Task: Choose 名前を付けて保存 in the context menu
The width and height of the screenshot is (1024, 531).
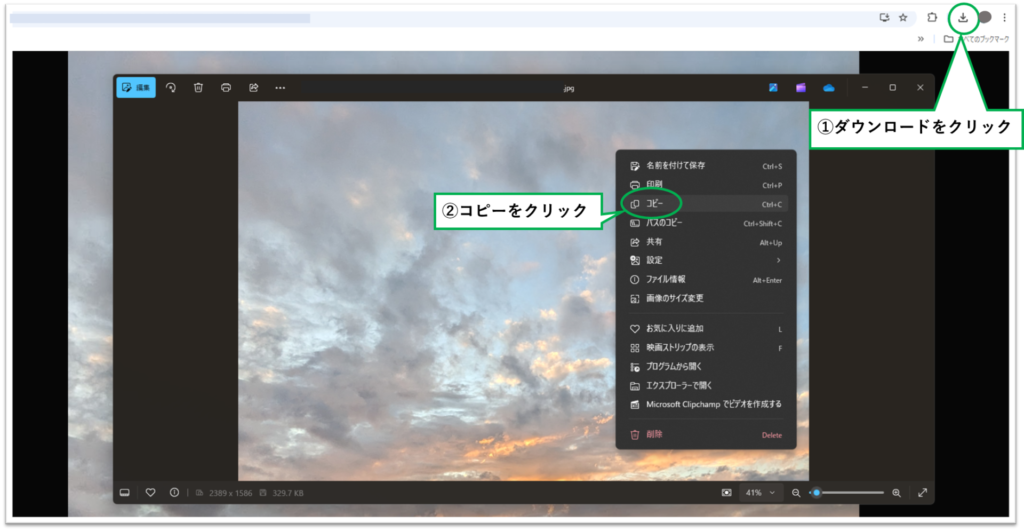Action: 675,166
